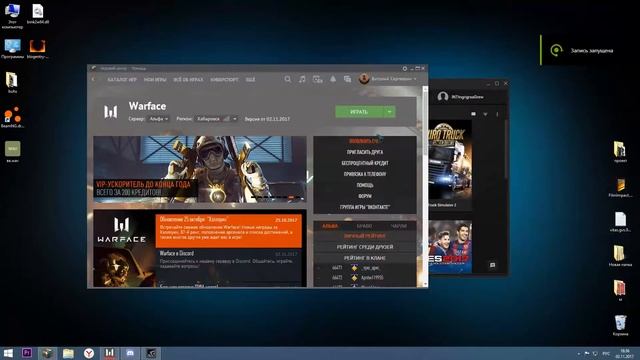Image resolution: width=640 pixels, height=360 pixels.
Task: Click the chat icon at bottom of right window
Action: 492,265
